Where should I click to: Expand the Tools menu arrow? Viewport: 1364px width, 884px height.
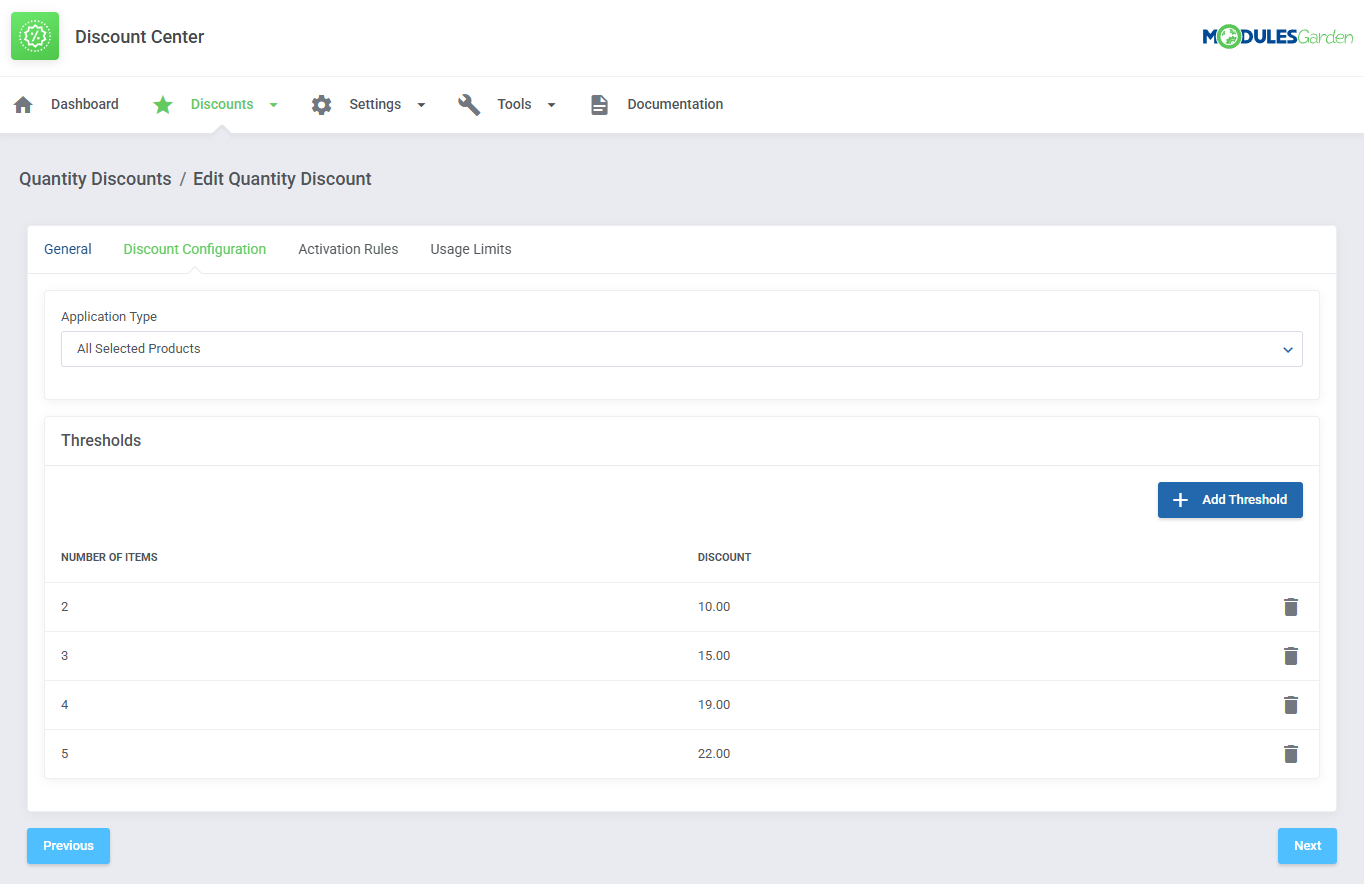point(551,105)
